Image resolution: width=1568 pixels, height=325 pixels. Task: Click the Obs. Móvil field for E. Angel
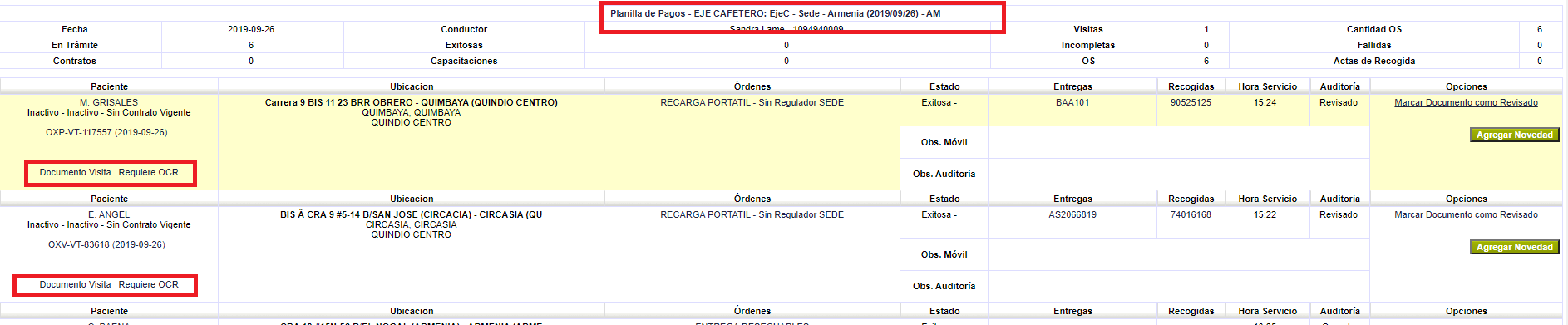(x=1178, y=254)
